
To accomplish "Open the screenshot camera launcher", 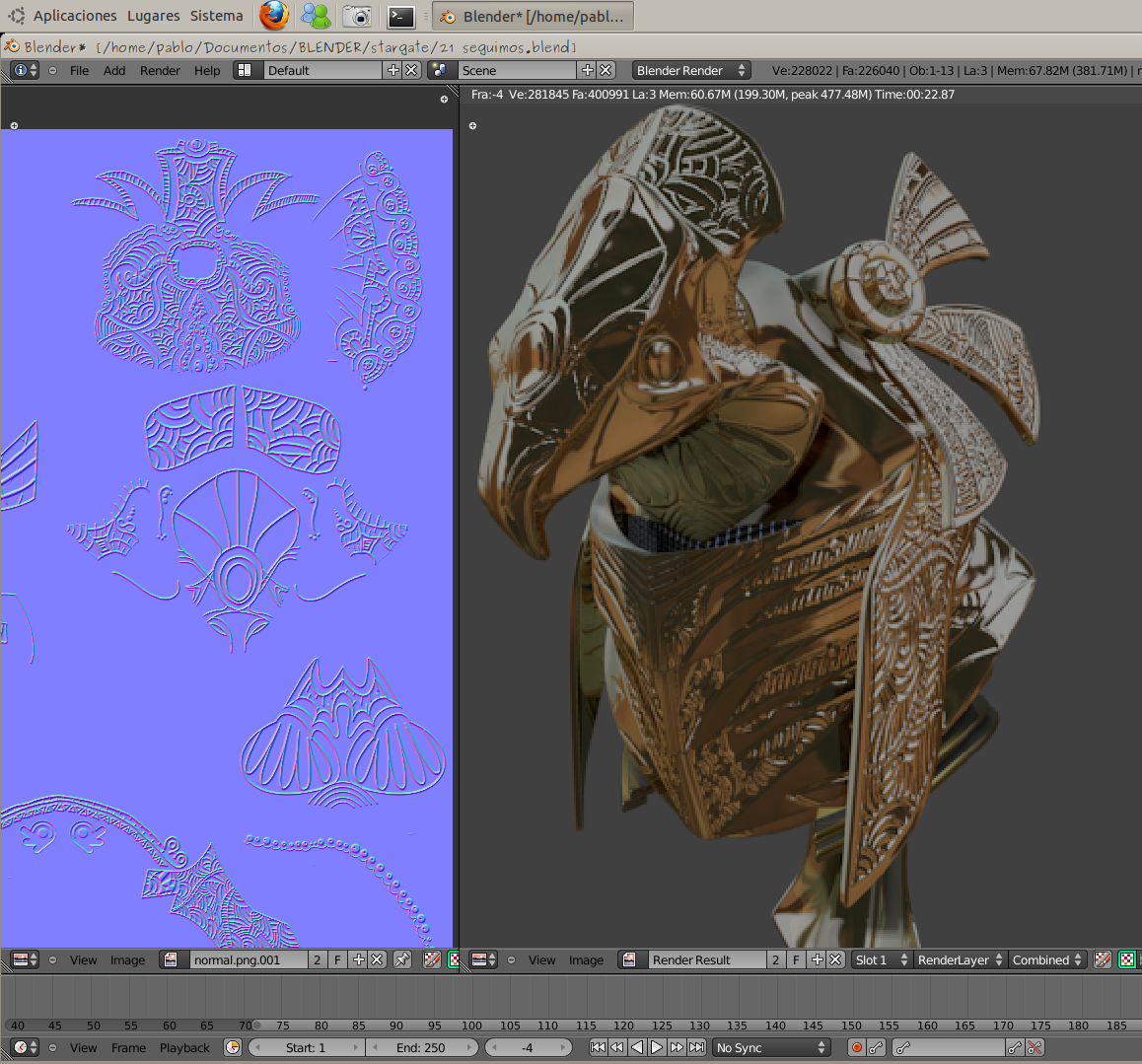I will 357,16.
